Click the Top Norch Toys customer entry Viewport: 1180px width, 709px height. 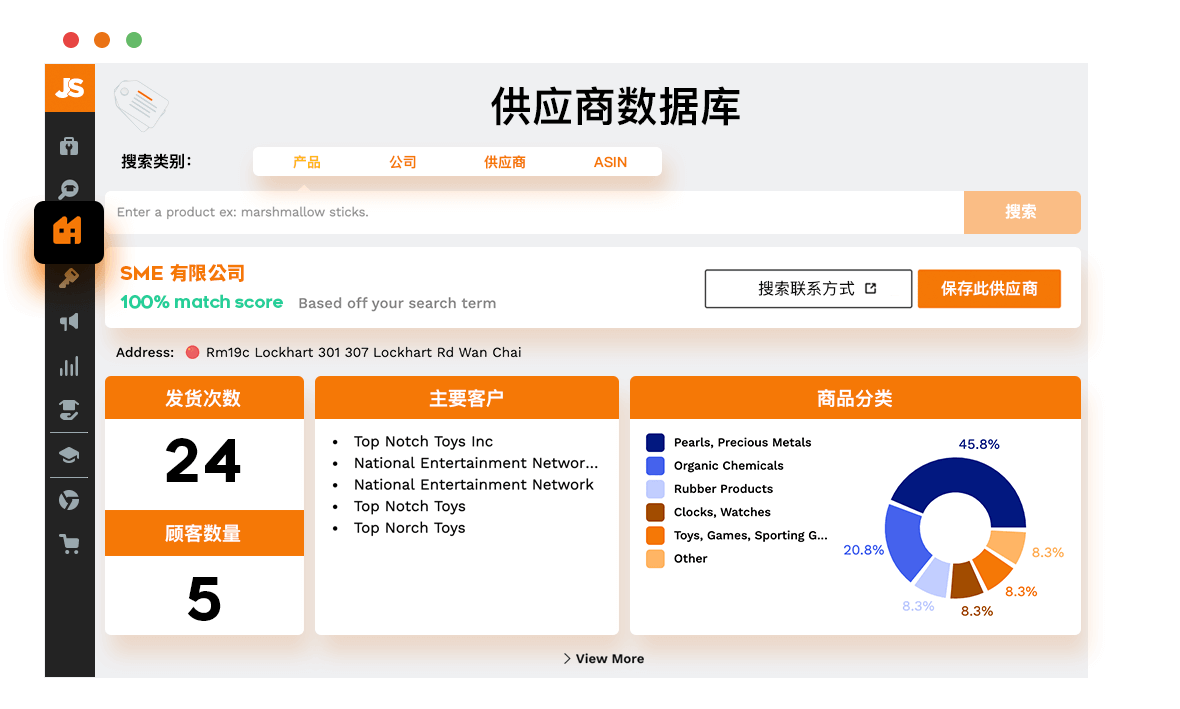coord(409,528)
